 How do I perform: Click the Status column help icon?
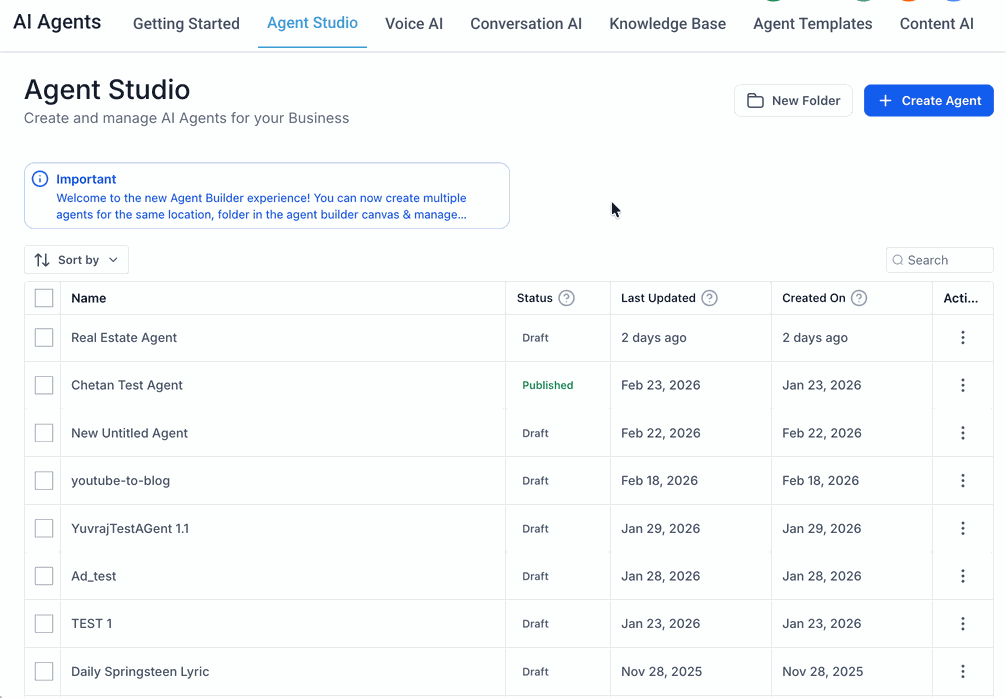(x=566, y=298)
